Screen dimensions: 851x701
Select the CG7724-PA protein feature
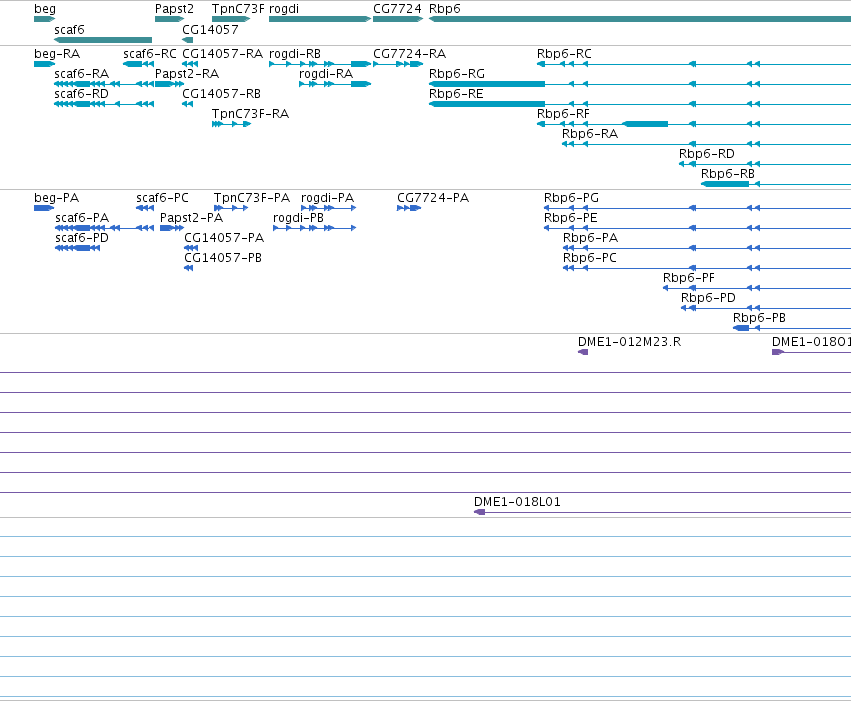tap(409, 208)
